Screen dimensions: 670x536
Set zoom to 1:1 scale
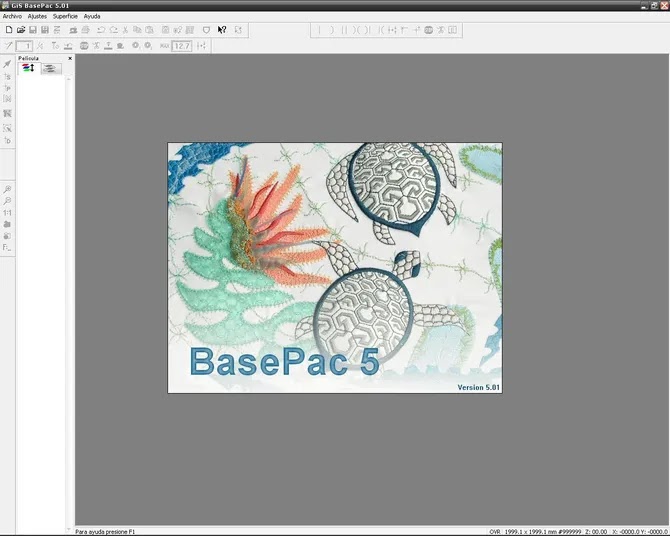7,212
